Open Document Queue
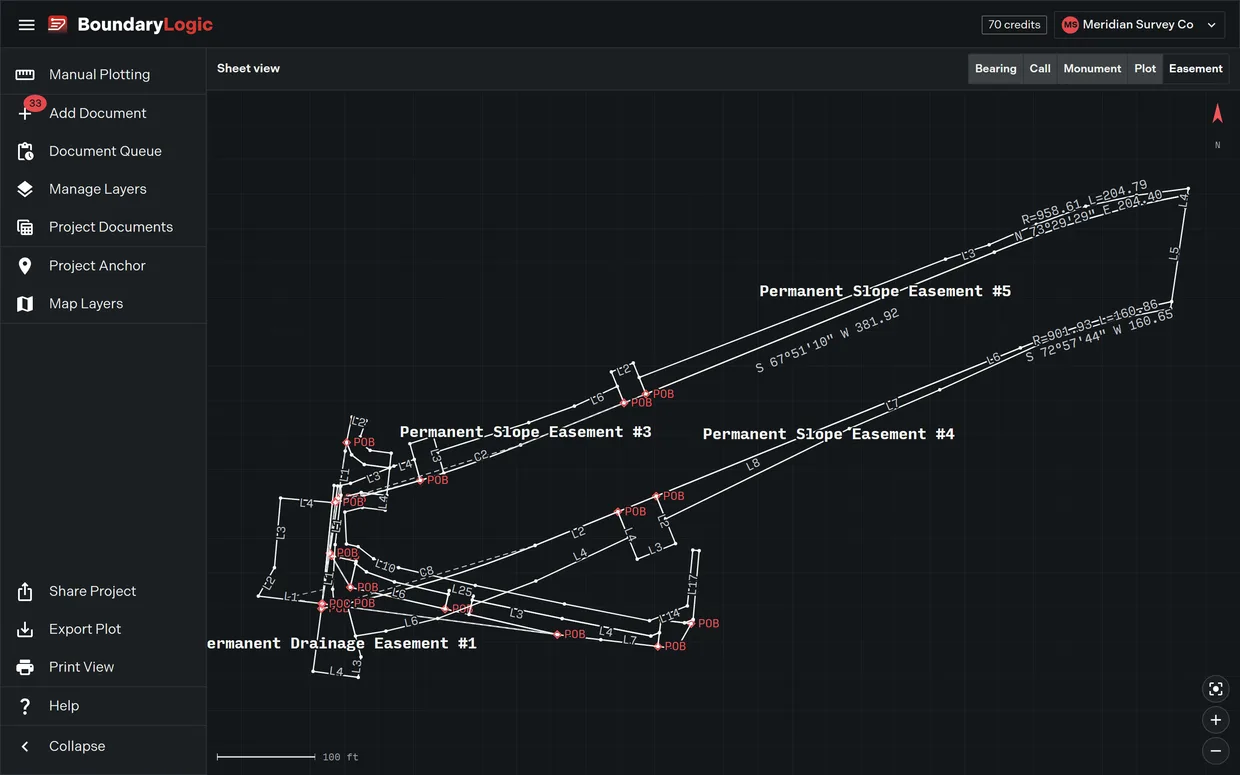 coord(103,151)
